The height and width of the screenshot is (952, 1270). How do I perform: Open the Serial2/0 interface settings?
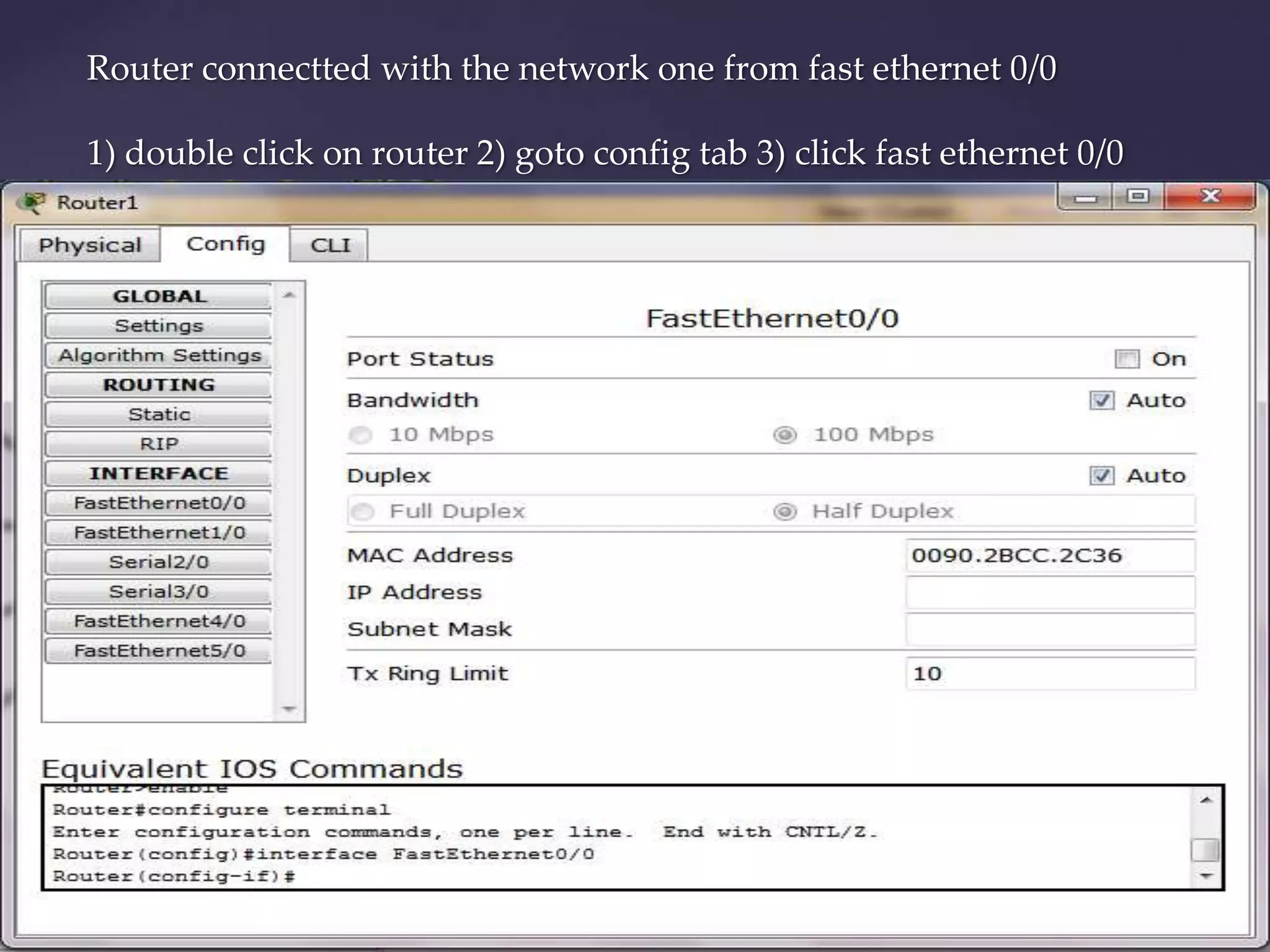(159, 562)
